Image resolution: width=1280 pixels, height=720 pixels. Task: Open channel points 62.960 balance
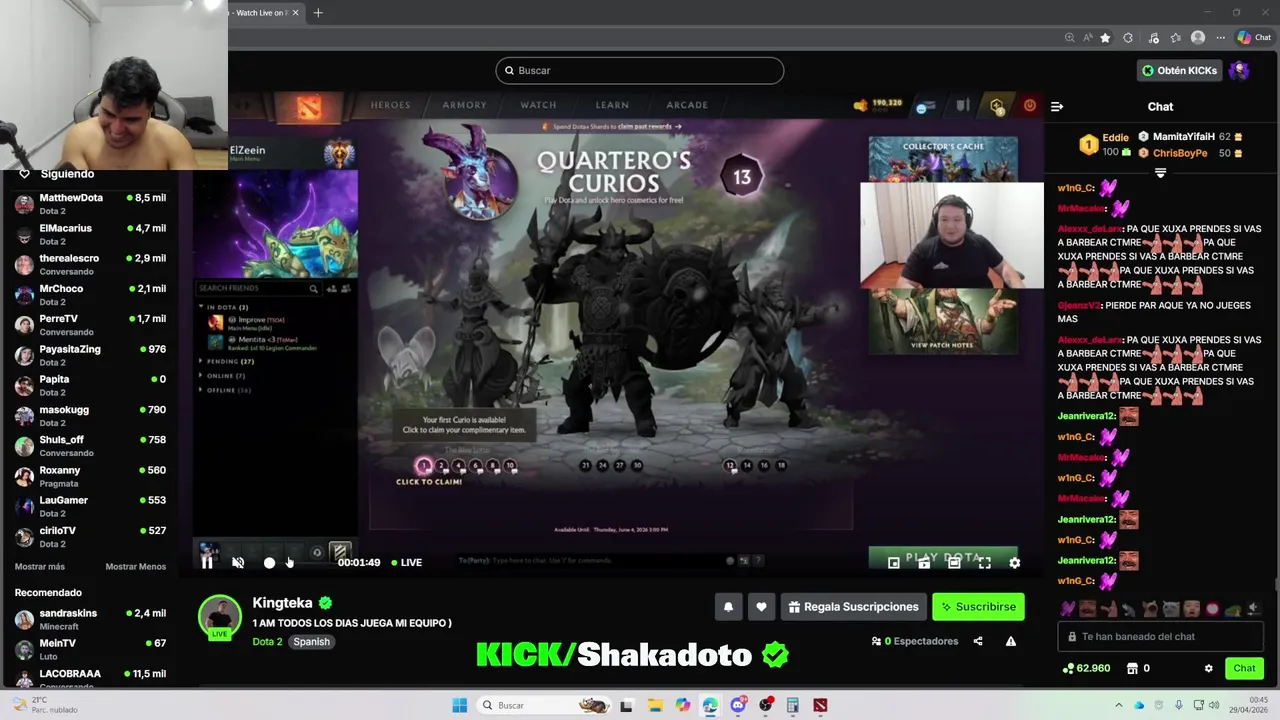1086,668
